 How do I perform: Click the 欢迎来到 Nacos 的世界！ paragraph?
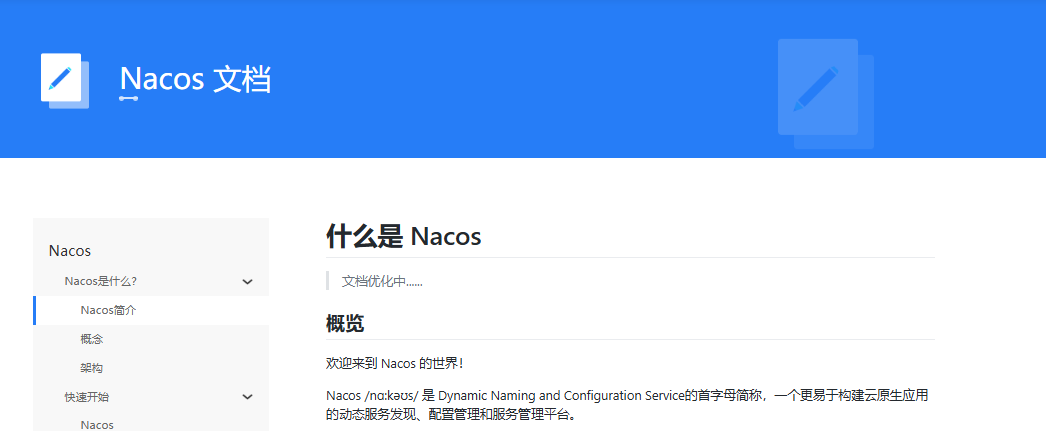tap(394, 364)
